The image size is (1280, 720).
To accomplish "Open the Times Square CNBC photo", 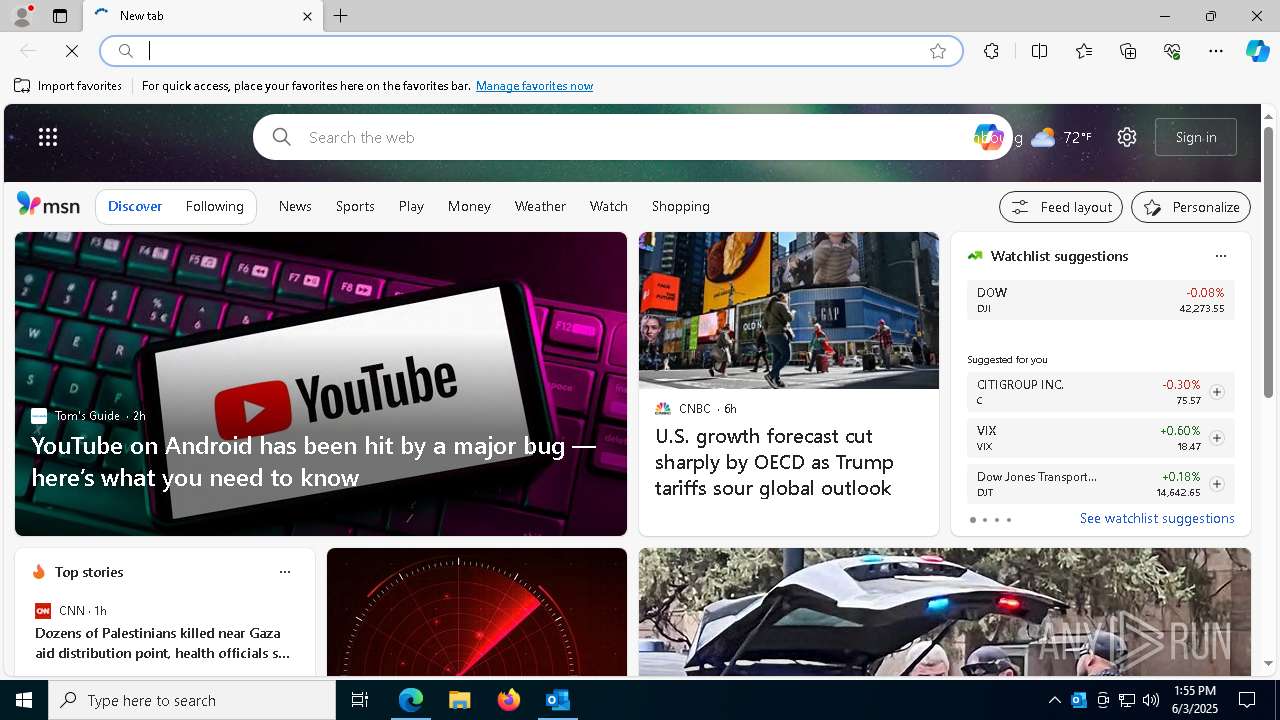I will 789,310.
